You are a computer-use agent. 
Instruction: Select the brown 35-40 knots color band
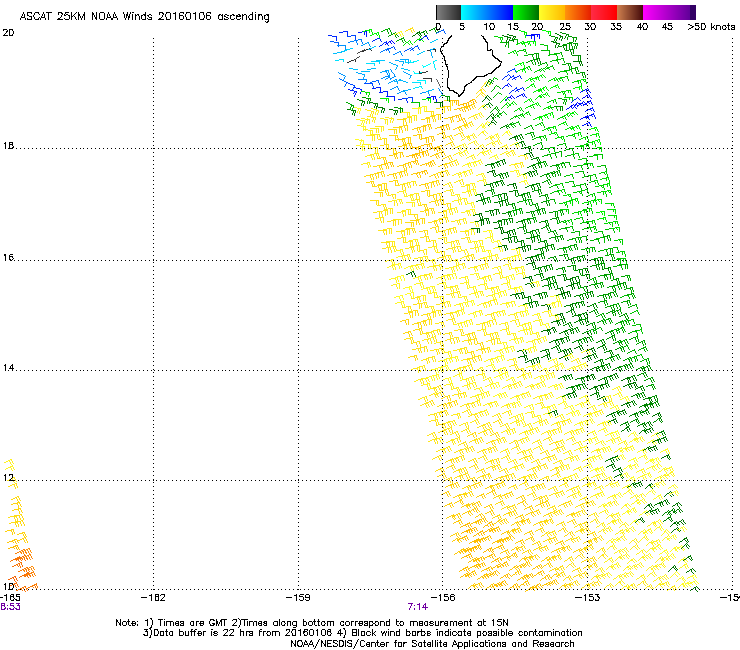pyautogui.click(x=630, y=12)
